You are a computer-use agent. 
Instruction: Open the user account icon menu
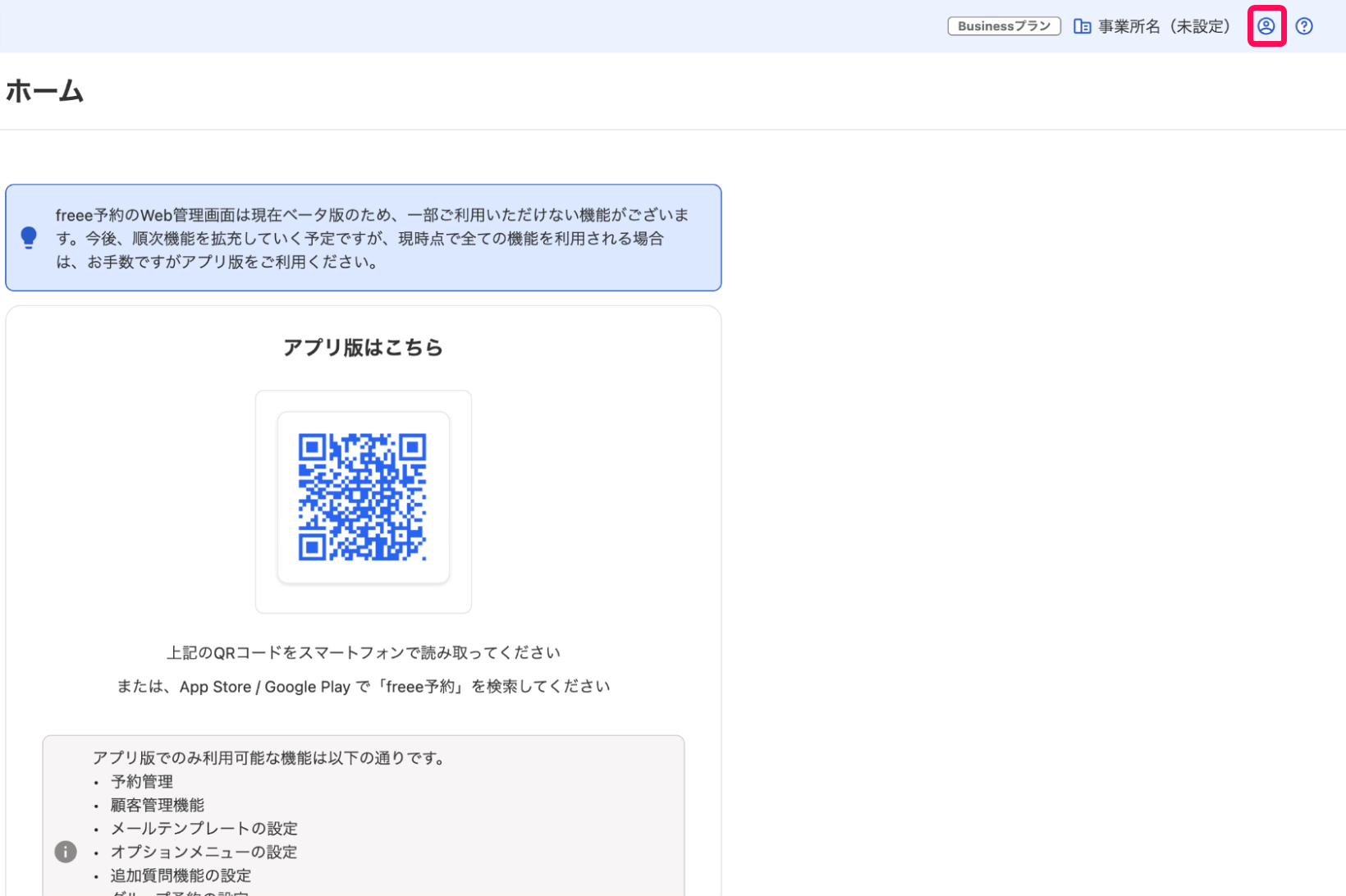(x=1266, y=26)
